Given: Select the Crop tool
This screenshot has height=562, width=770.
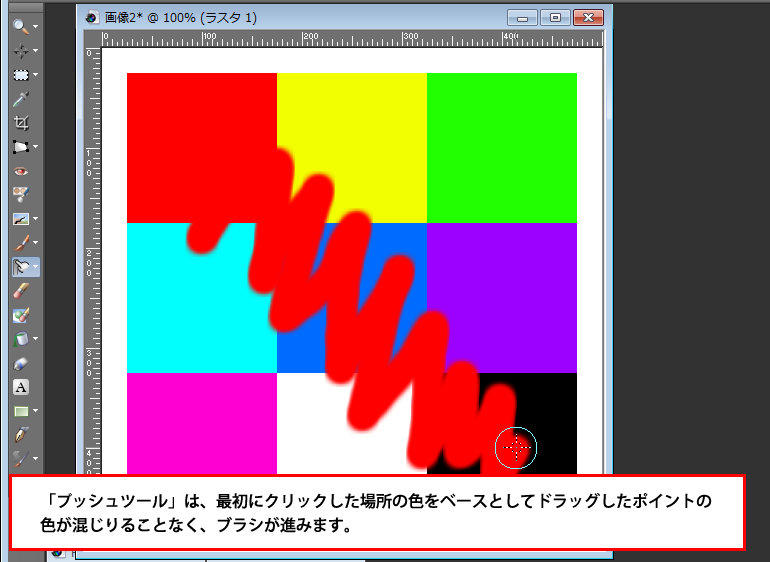Looking at the screenshot, I should tap(21, 123).
